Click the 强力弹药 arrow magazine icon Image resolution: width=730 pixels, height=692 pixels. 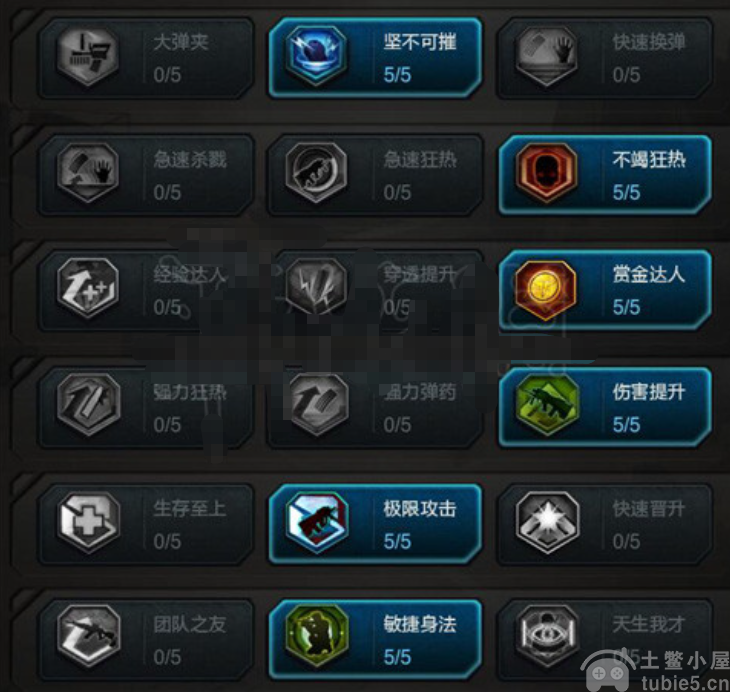[x=319, y=405]
